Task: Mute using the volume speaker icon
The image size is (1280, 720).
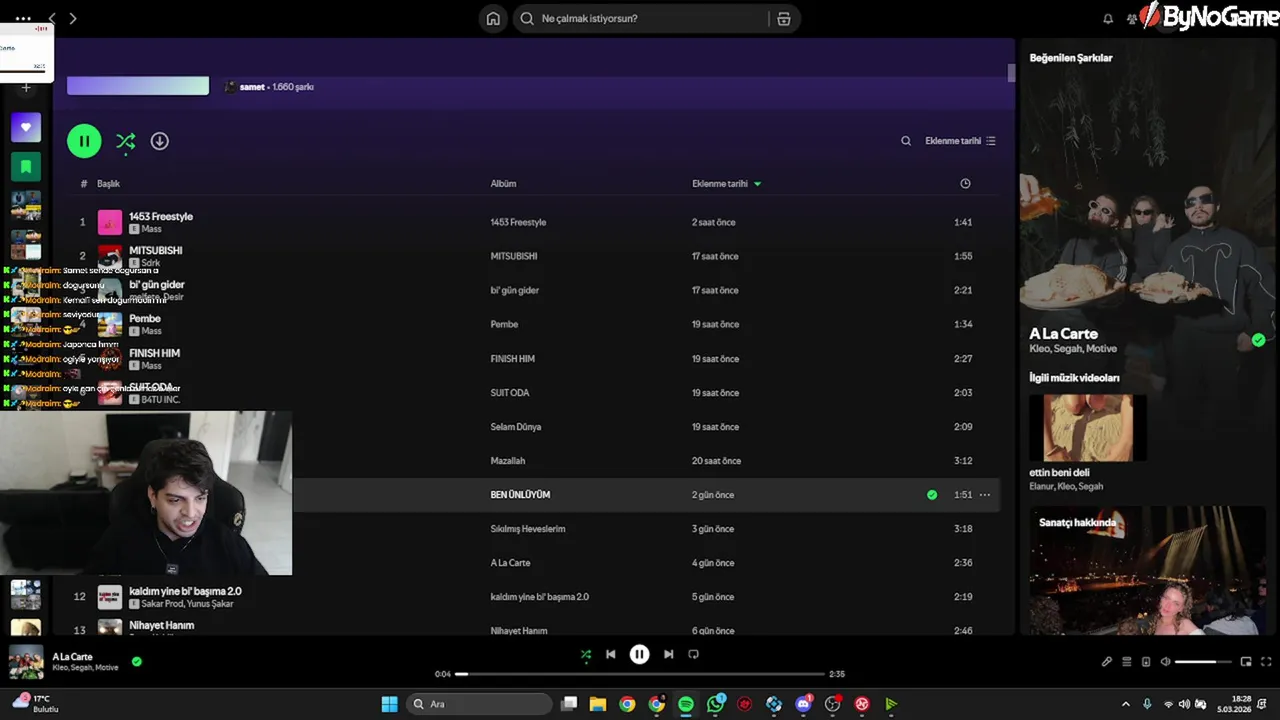Action: click(x=1165, y=661)
